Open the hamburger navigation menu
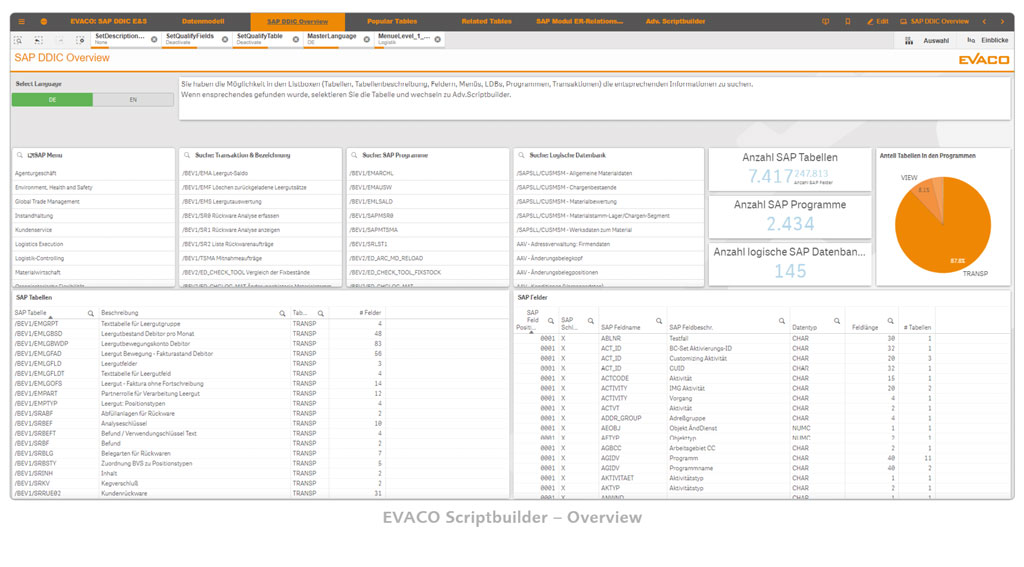Image resolution: width=1024 pixels, height=567 pixels. coord(22,22)
